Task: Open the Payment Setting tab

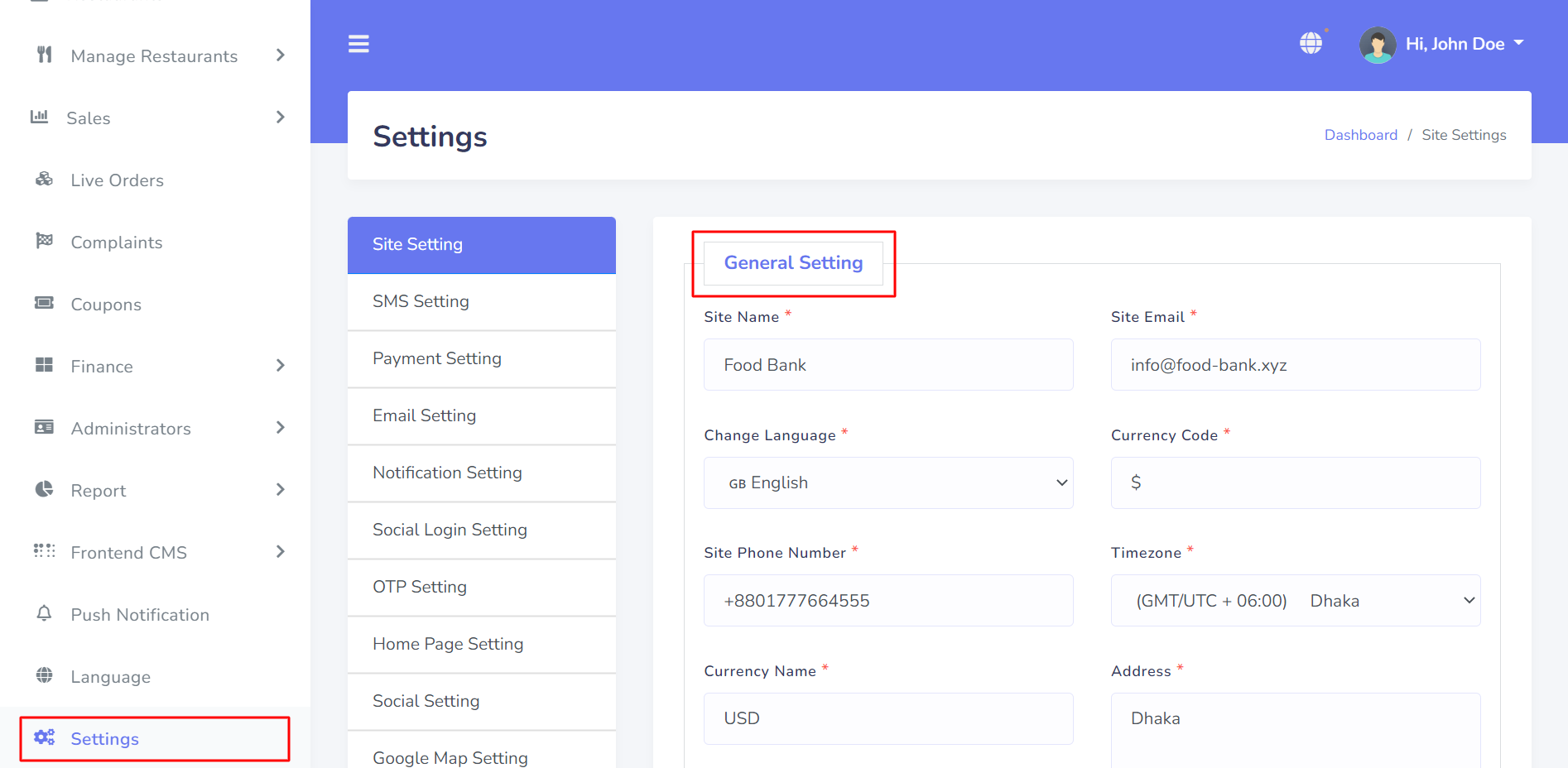Action: point(482,359)
